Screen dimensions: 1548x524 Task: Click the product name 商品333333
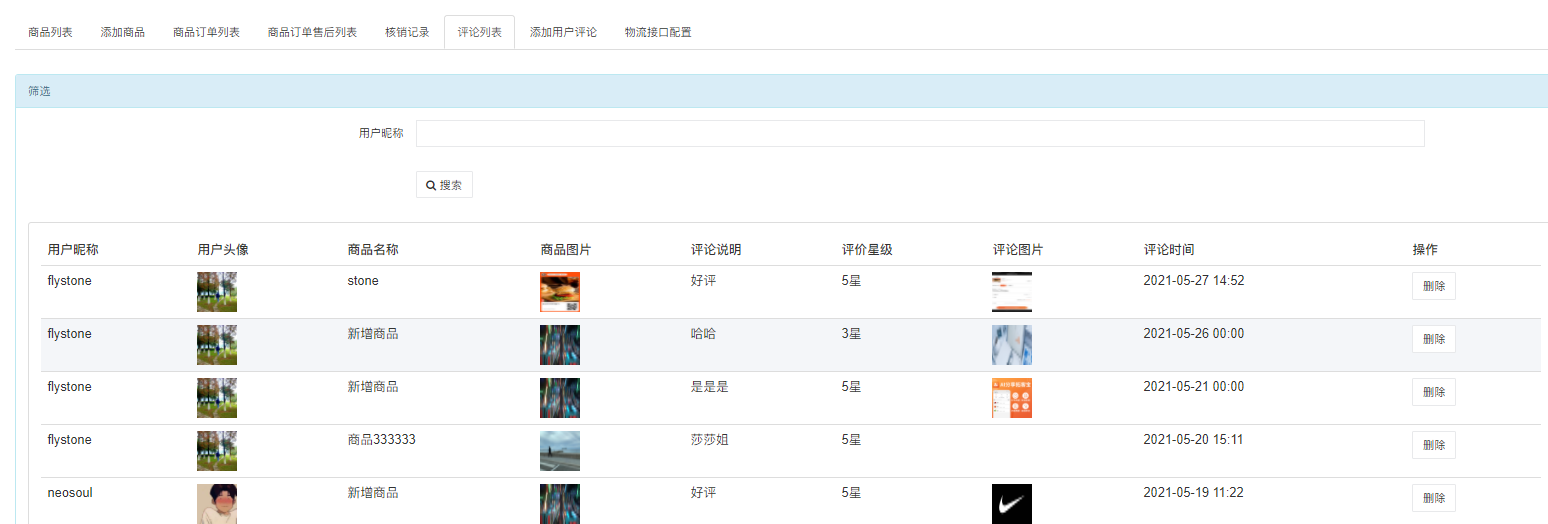point(381,440)
